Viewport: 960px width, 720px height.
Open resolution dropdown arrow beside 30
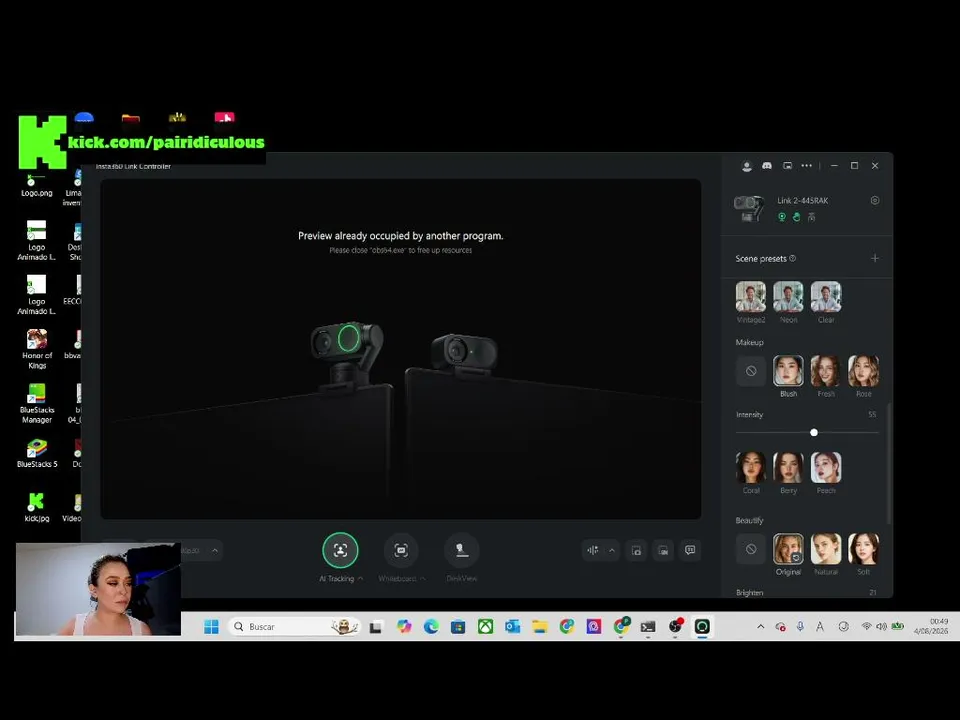click(x=215, y=550)
